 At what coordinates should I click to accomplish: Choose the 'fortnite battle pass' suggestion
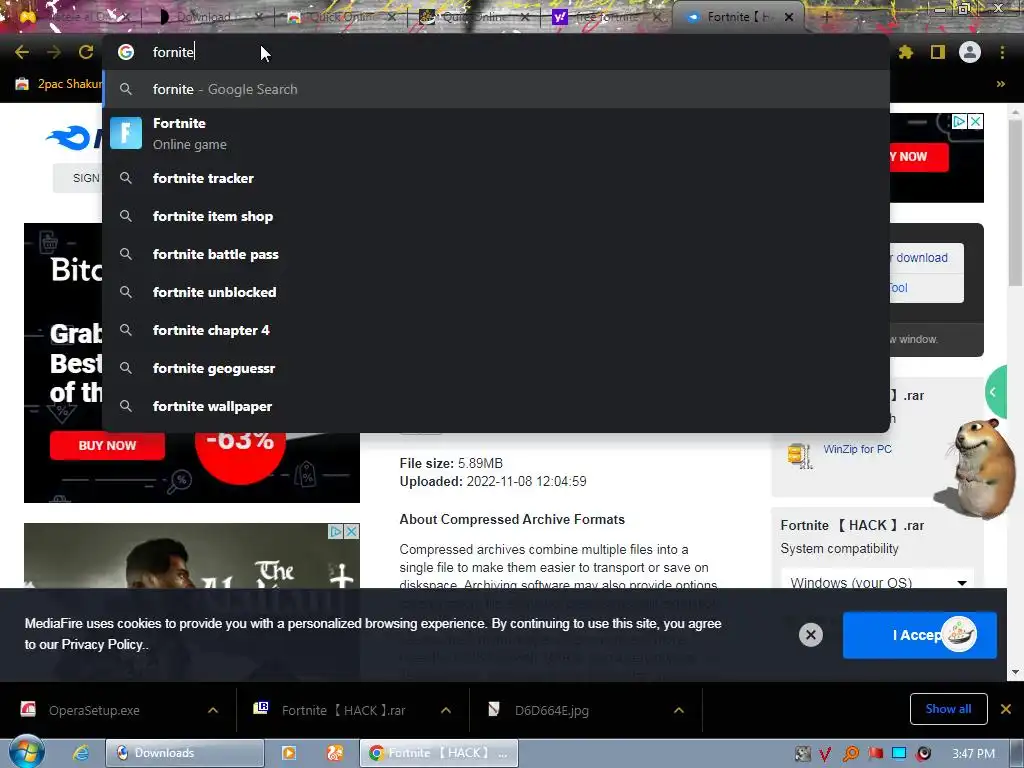click(x=496, y=254)
